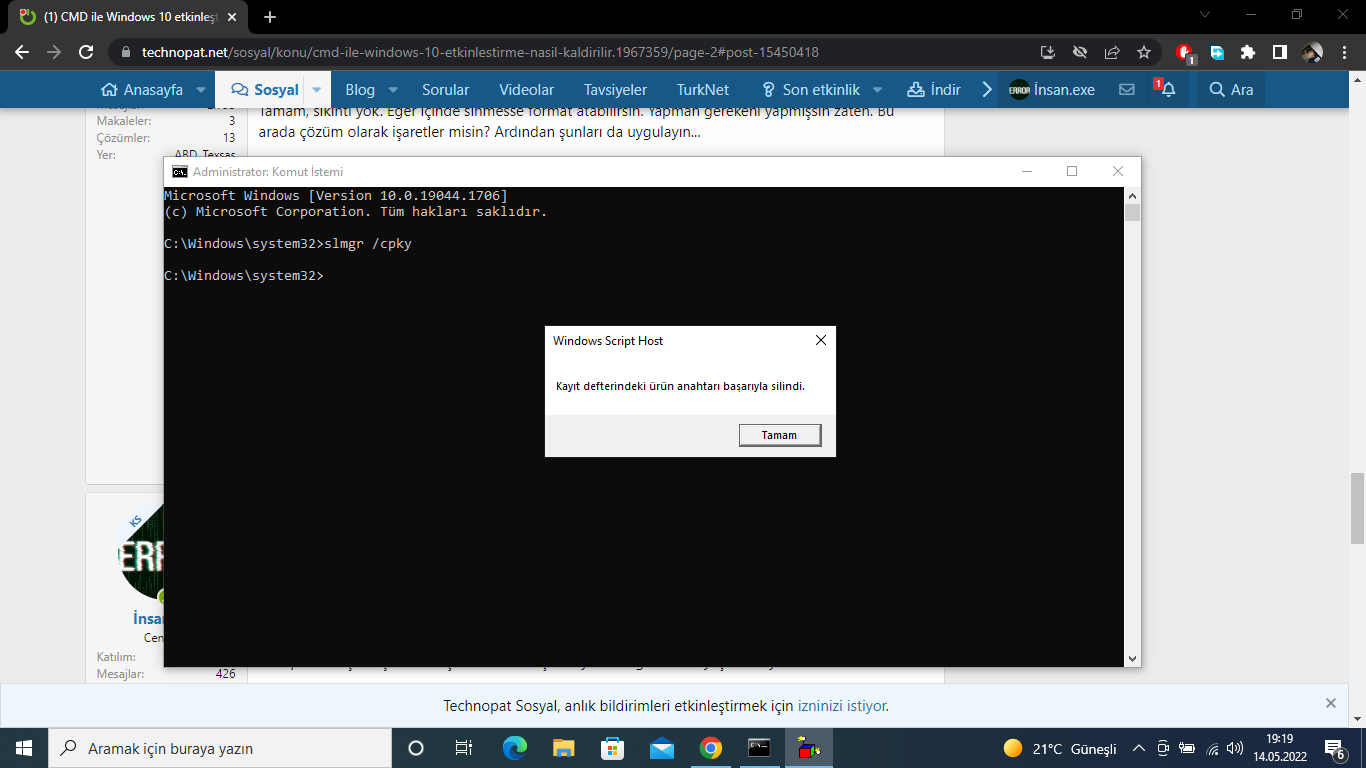Click the taskbar search box
The height and width of the screenshot is (768, 1366).
pos(219,748)
